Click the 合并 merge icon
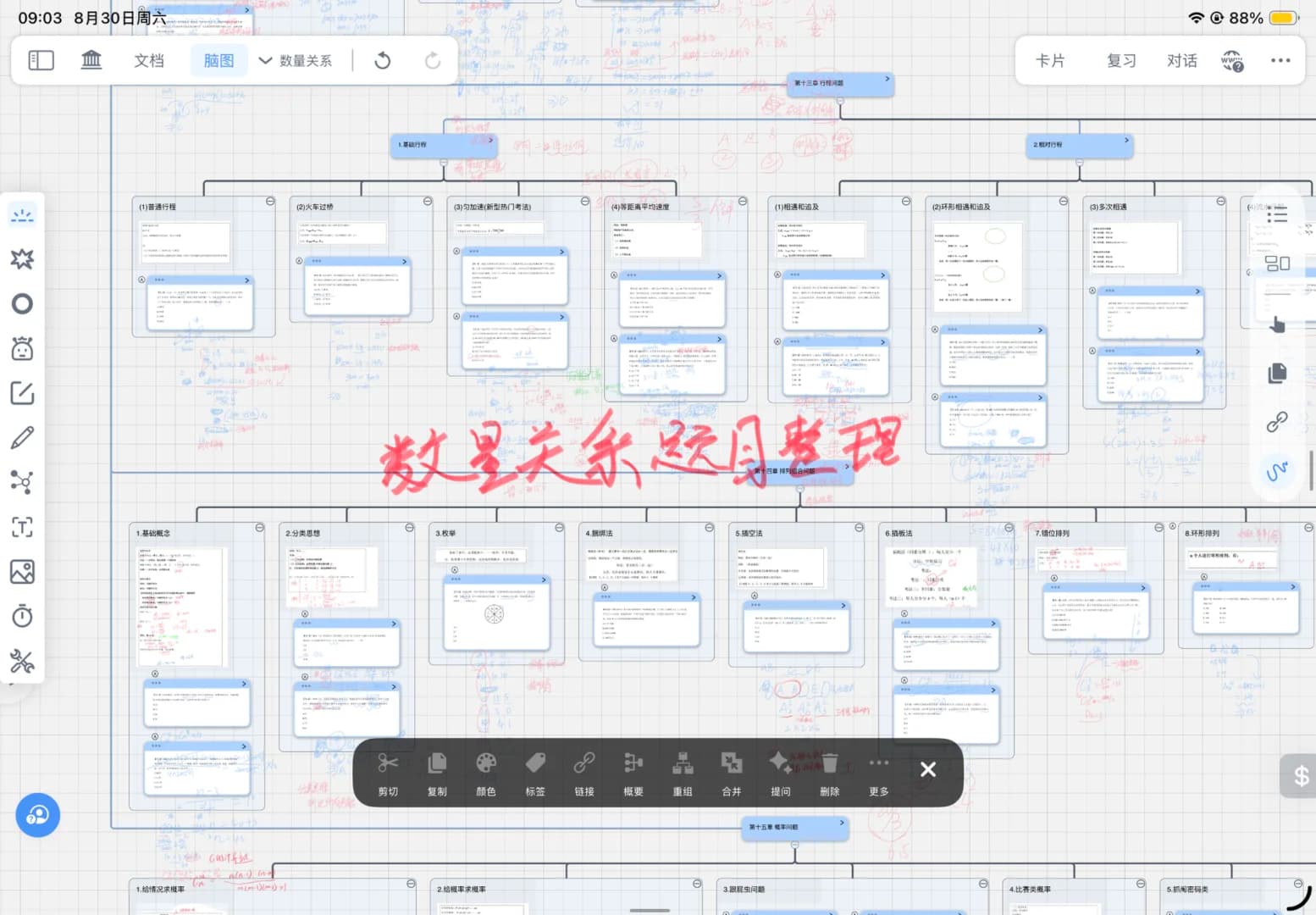This screenshot has height=915, width=1316. pyautogui.click(x=731, y=764)
